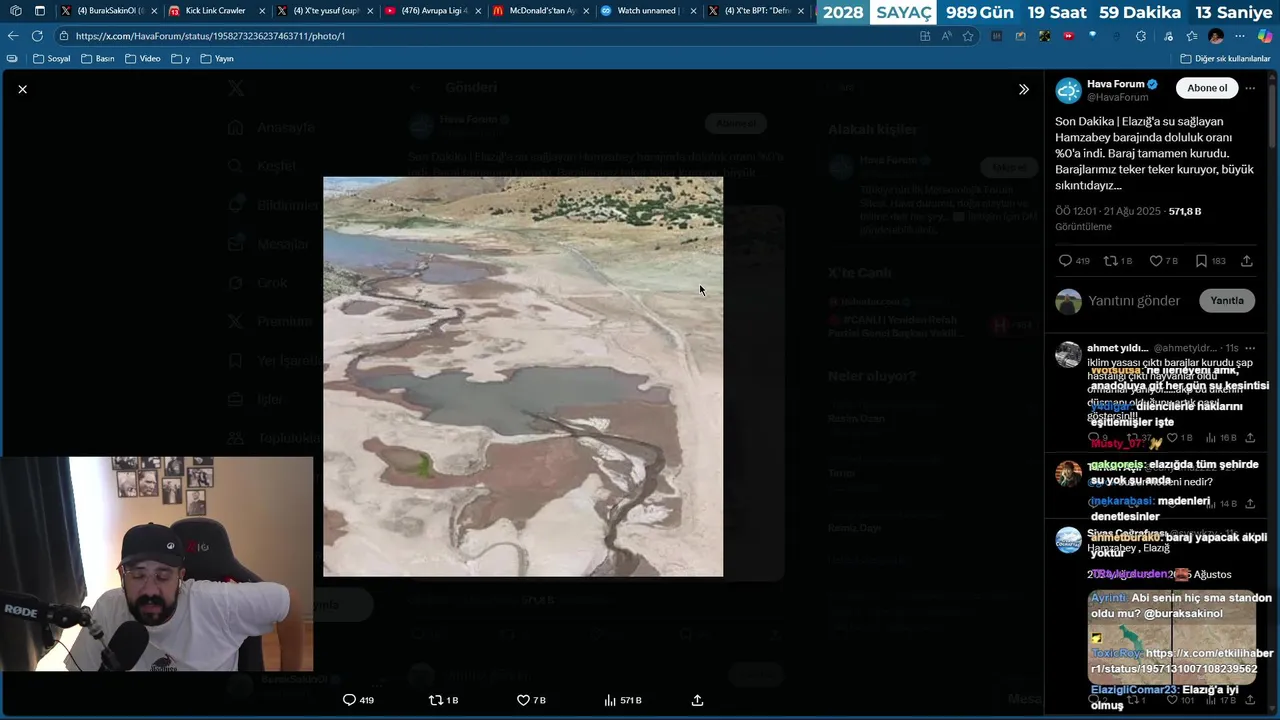The image size is (1280, 720).
Task: Click the equalizer extension icon in toolbar
Action: (x=996, y=36)
